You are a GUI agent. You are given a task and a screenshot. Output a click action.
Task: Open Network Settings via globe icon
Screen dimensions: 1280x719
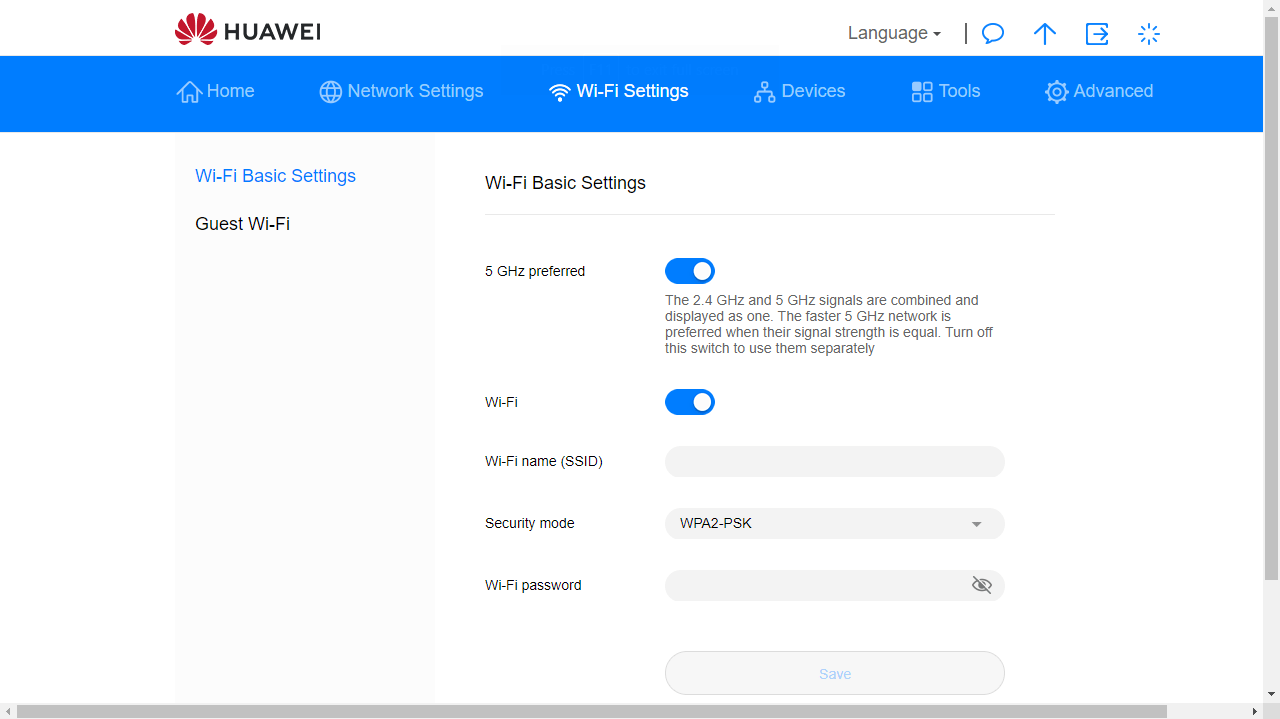[x=330, y=92]
